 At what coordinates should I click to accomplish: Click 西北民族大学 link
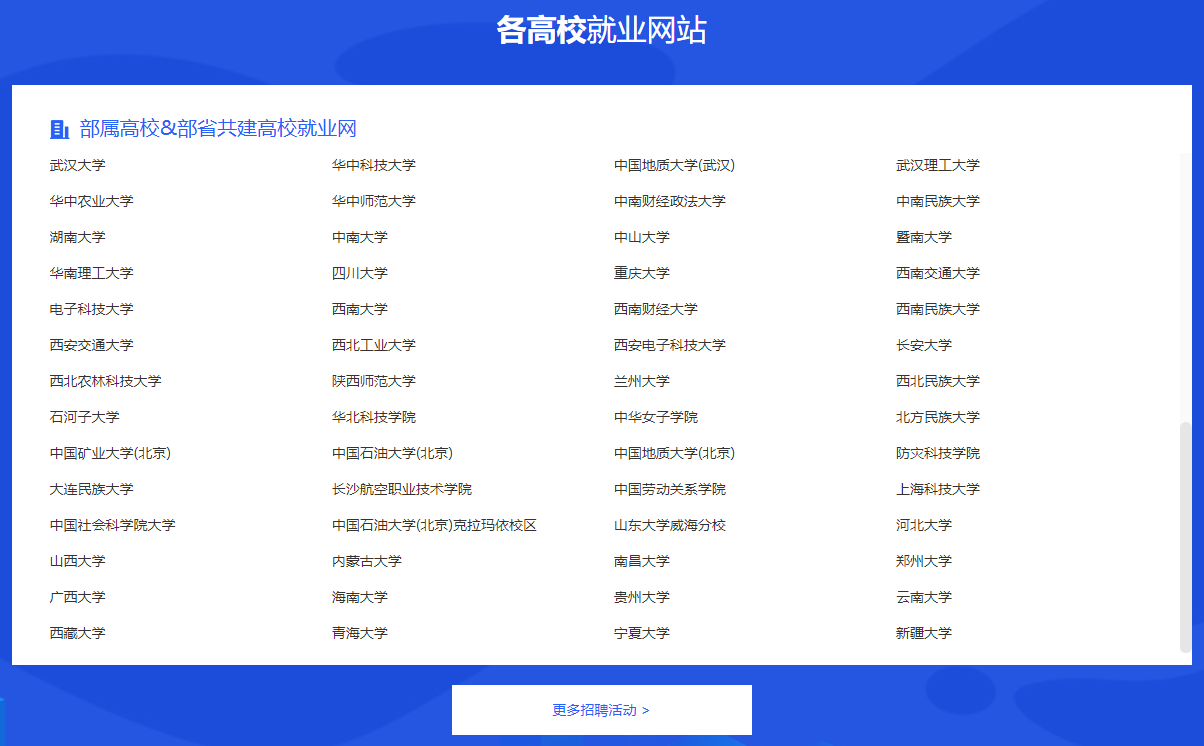tap(938, 381)
